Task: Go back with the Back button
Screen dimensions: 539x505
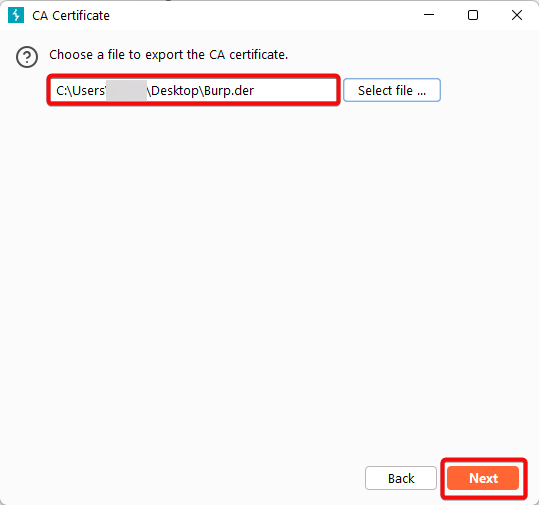Action: tap(401, 478)
